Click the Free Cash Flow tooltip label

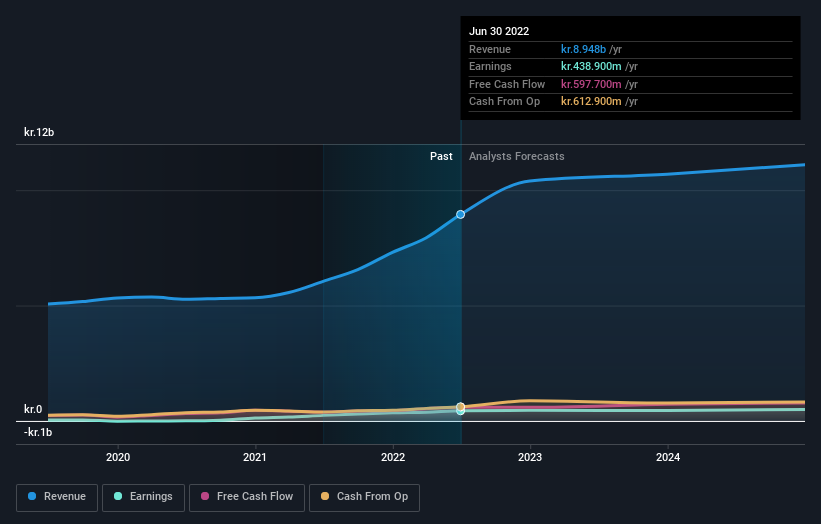pyautogui.click(x=507, y=84)
